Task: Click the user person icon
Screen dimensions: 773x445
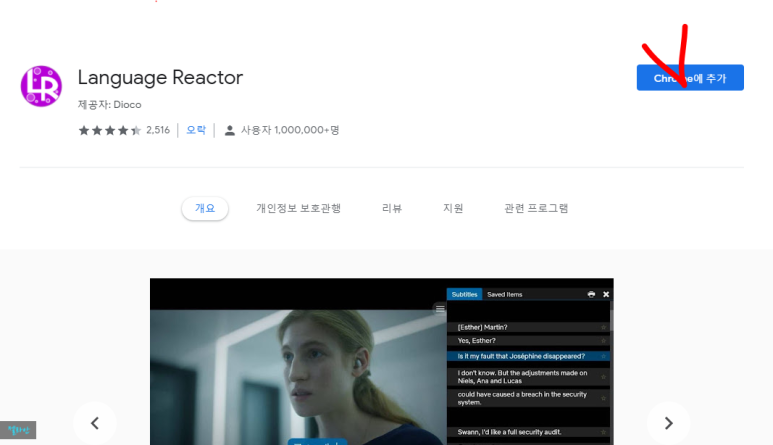Action: [229, 130]
